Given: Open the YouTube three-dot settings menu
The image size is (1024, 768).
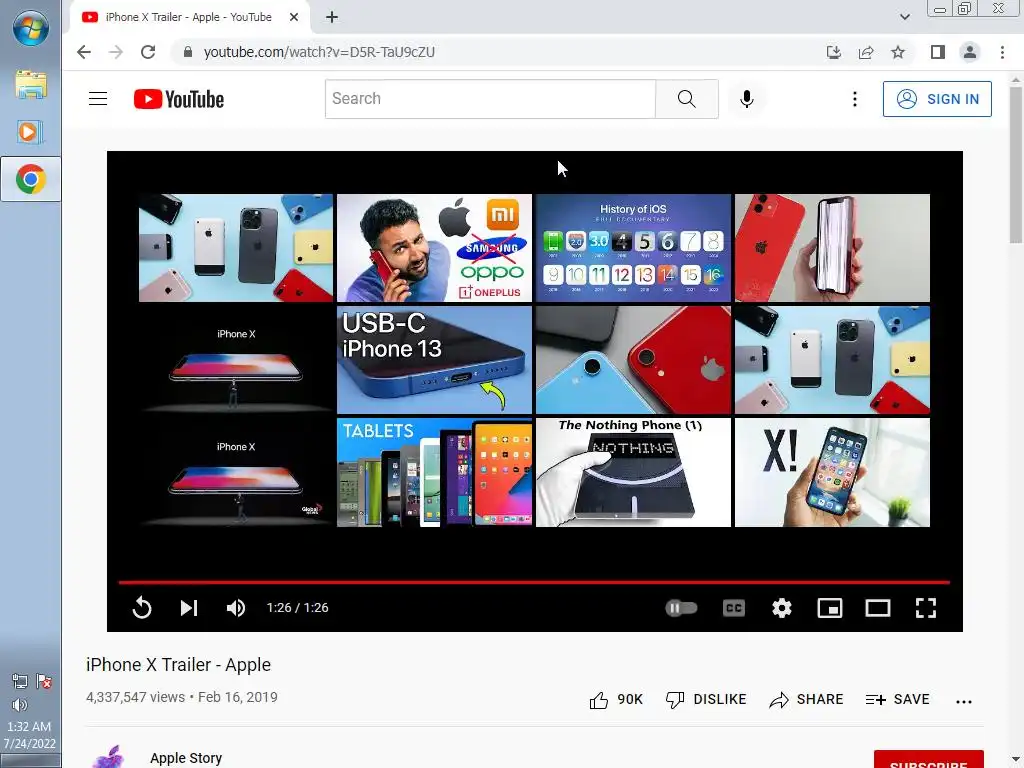Looking at the screenshot, I should [x=854, y=99].
